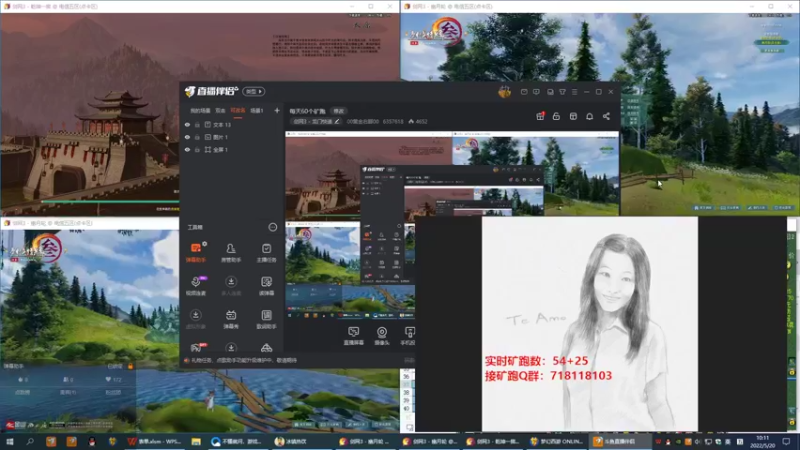This screenshot has width=800, height=450.
Task: Click the red text 接矿跑Q群: 718118103
Action: tap(548, 376)
